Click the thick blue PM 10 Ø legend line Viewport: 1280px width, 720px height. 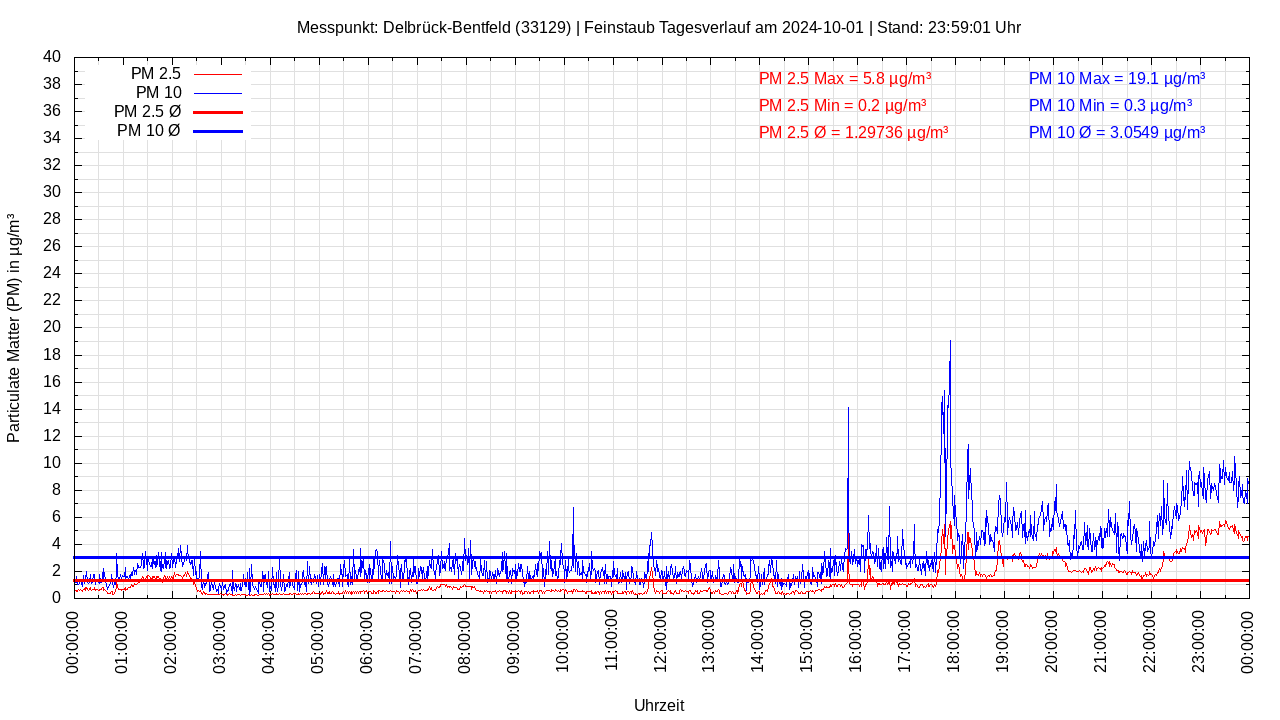pos(217,131)
